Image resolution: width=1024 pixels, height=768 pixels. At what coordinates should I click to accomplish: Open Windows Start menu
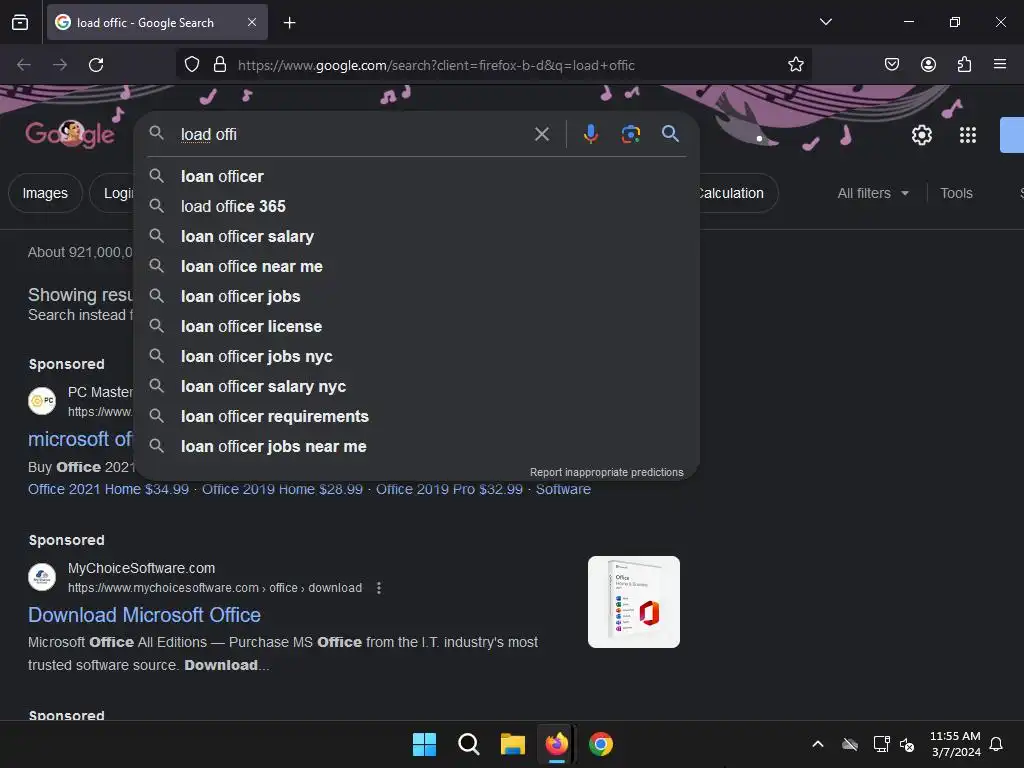(x=424, y=744)
